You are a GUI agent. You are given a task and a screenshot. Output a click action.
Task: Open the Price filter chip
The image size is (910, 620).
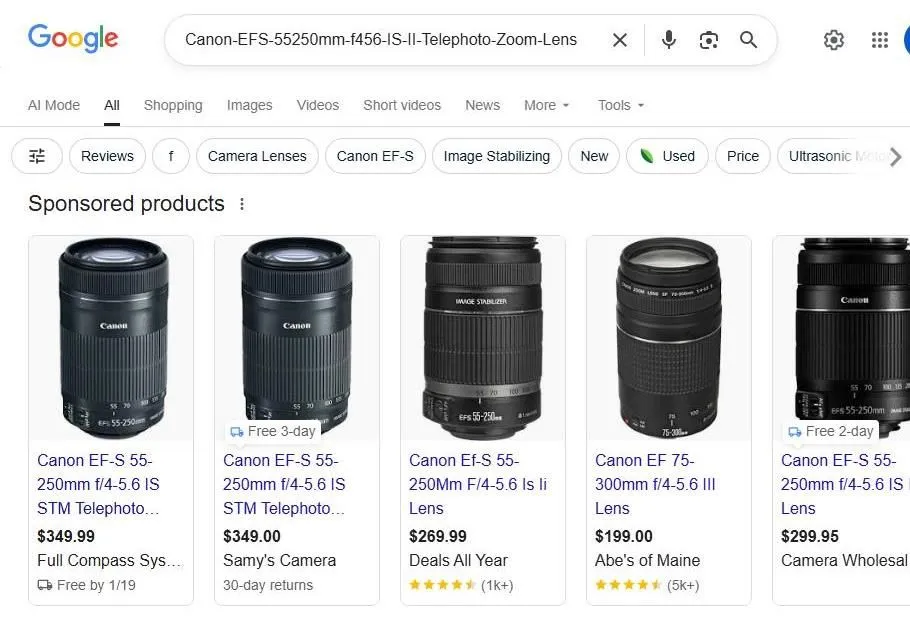(743, 156)
